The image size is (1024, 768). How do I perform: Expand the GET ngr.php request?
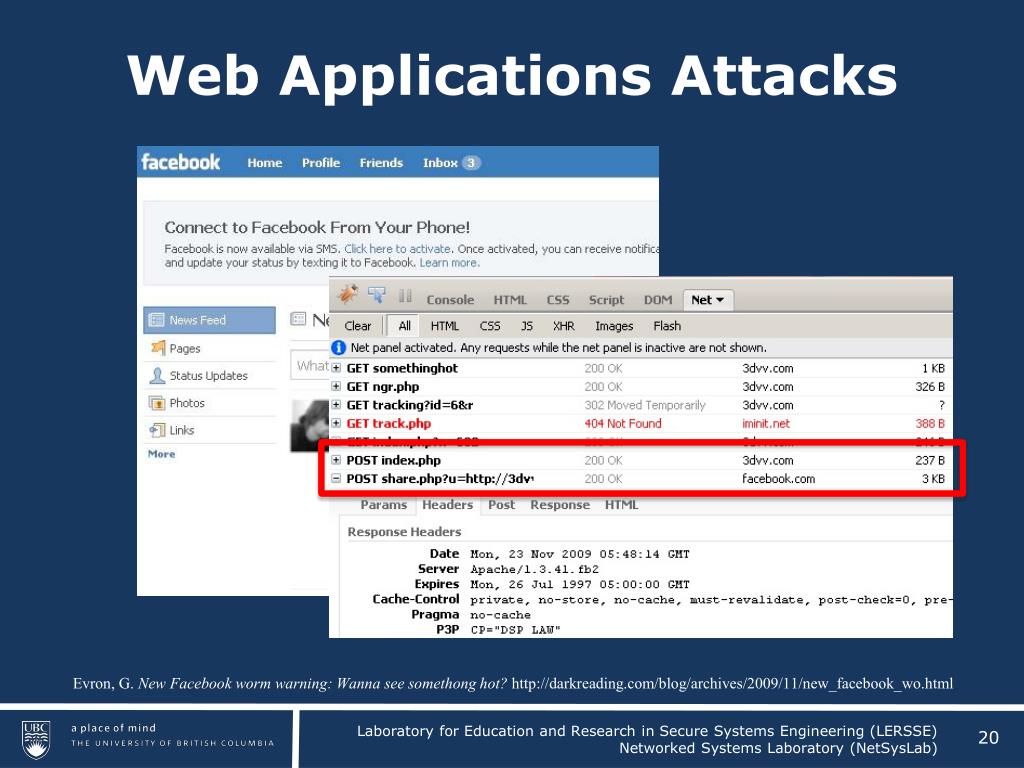[336, 386]
